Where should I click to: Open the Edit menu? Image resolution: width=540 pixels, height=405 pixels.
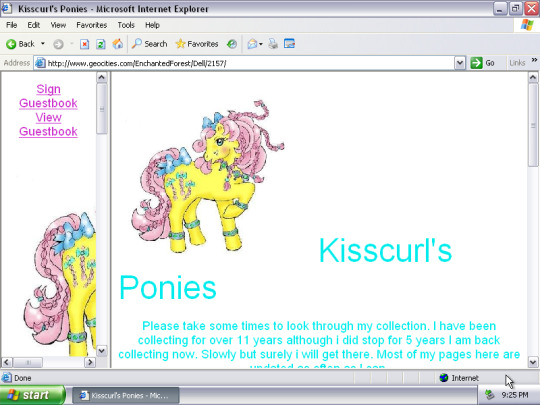[33, 25]
